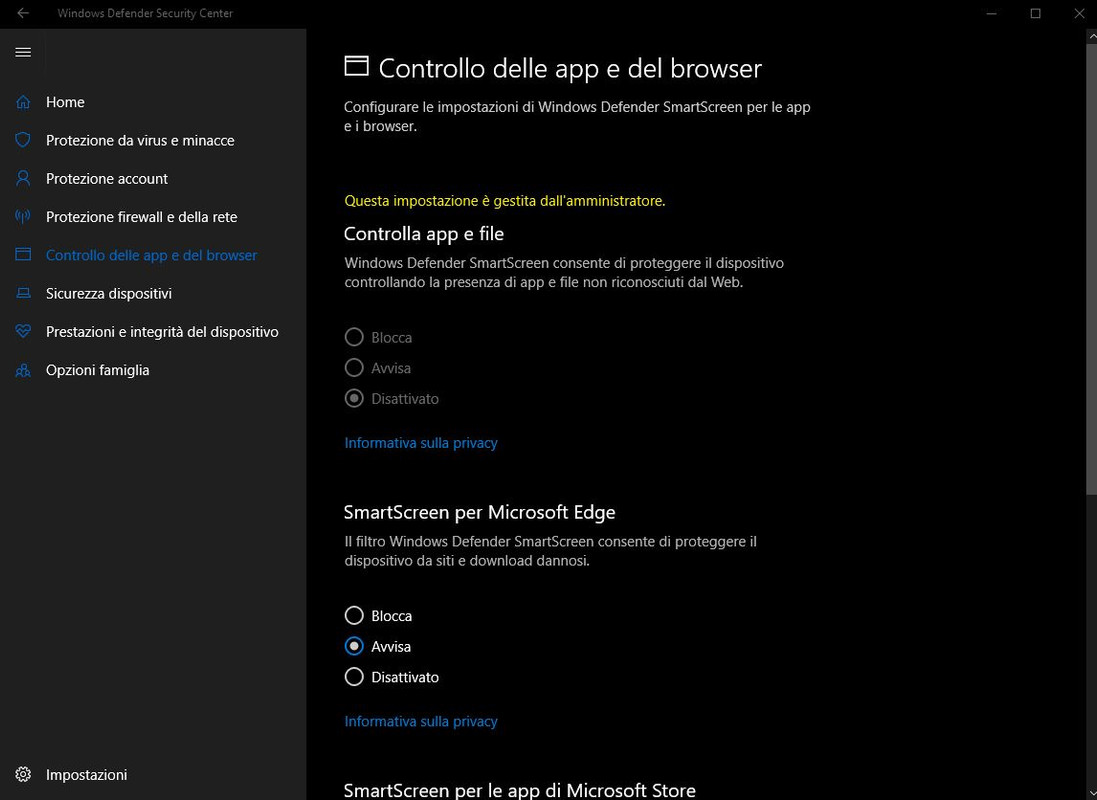Screen dimensions: 1097x800
Task: Click the scrollbar up arrow
Action: [1091, 36]
